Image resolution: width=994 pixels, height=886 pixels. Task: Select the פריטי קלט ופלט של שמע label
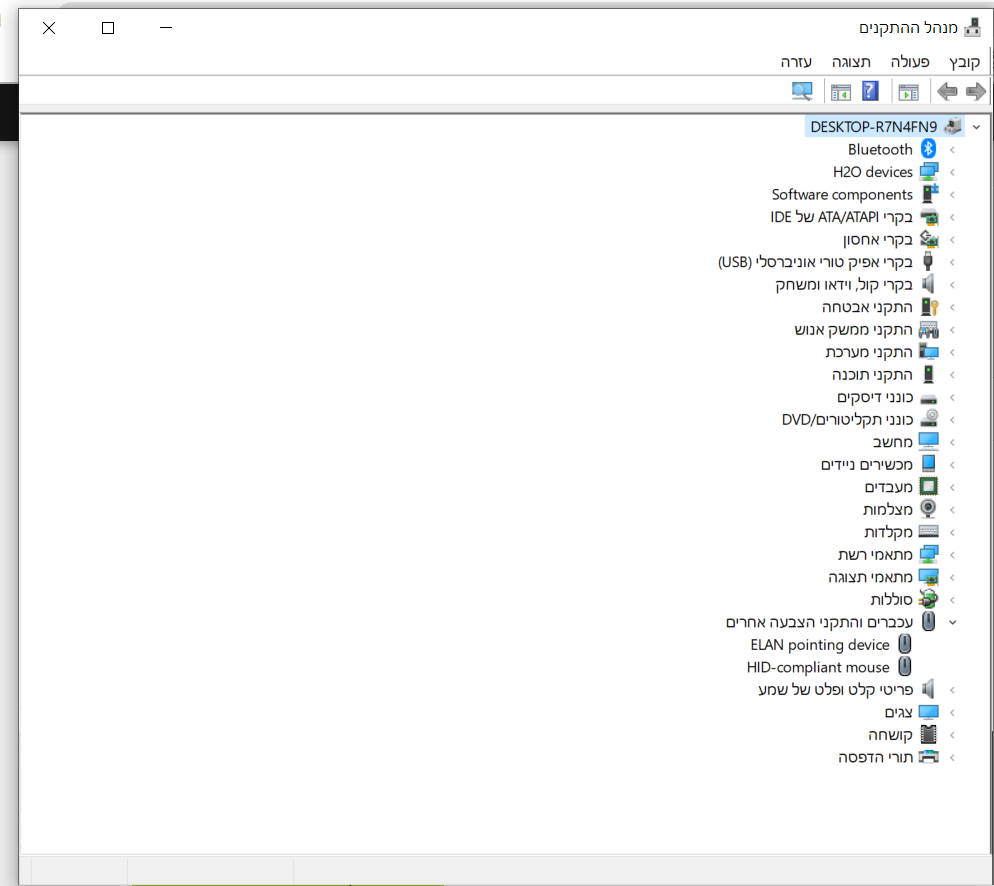[x=836, y=690]
